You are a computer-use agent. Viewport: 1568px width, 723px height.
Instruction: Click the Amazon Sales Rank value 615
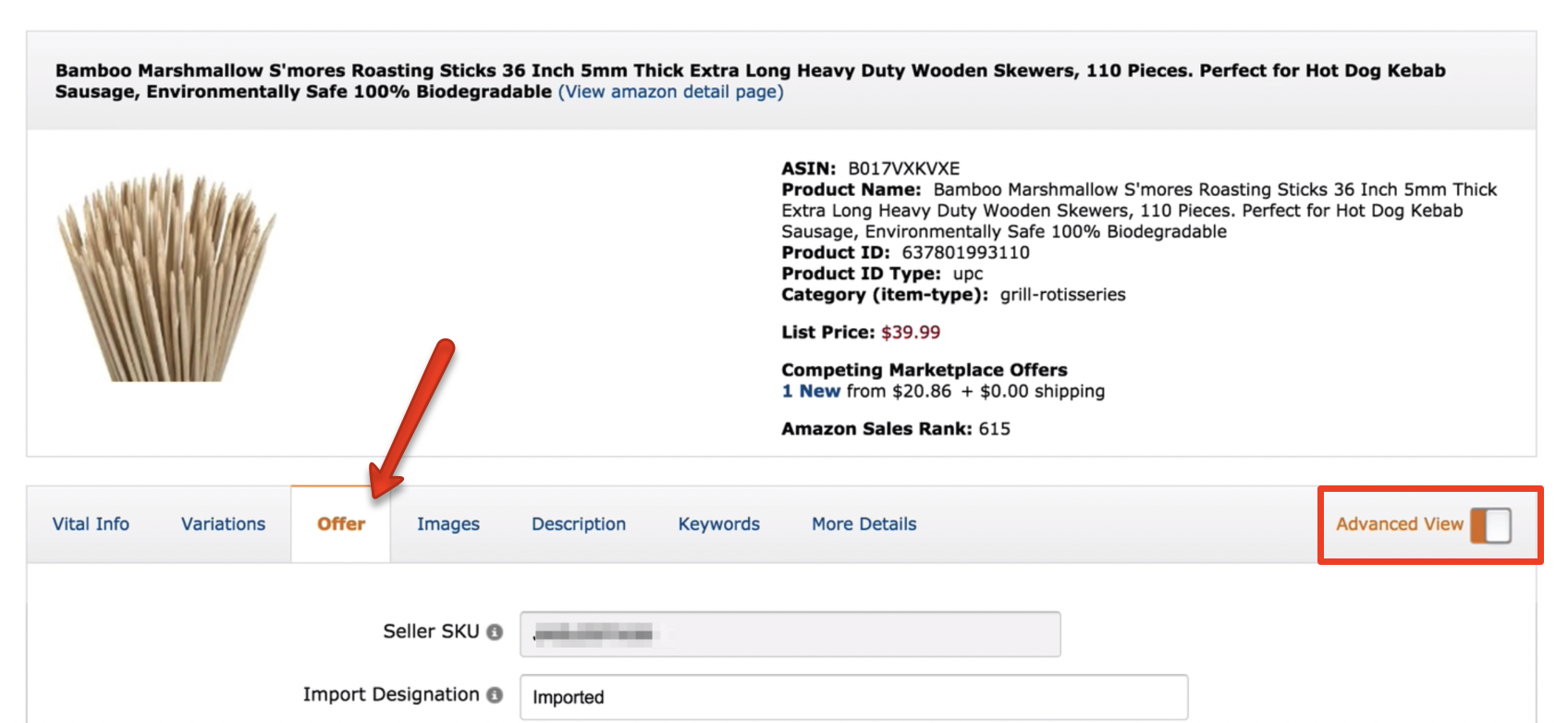995,429
